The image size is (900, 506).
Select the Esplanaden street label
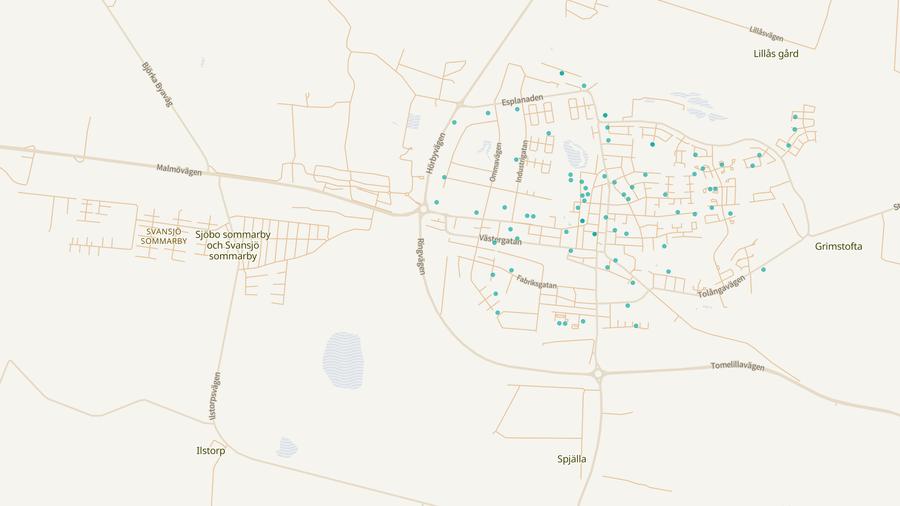[522, 99]
